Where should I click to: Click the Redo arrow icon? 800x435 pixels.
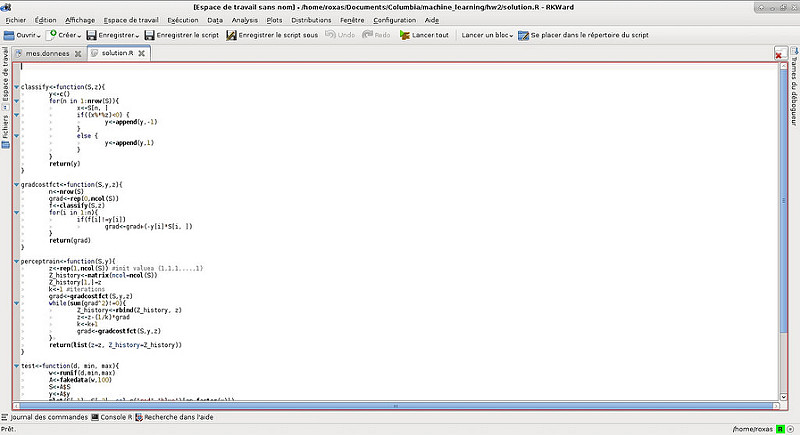tap(367, 35)
